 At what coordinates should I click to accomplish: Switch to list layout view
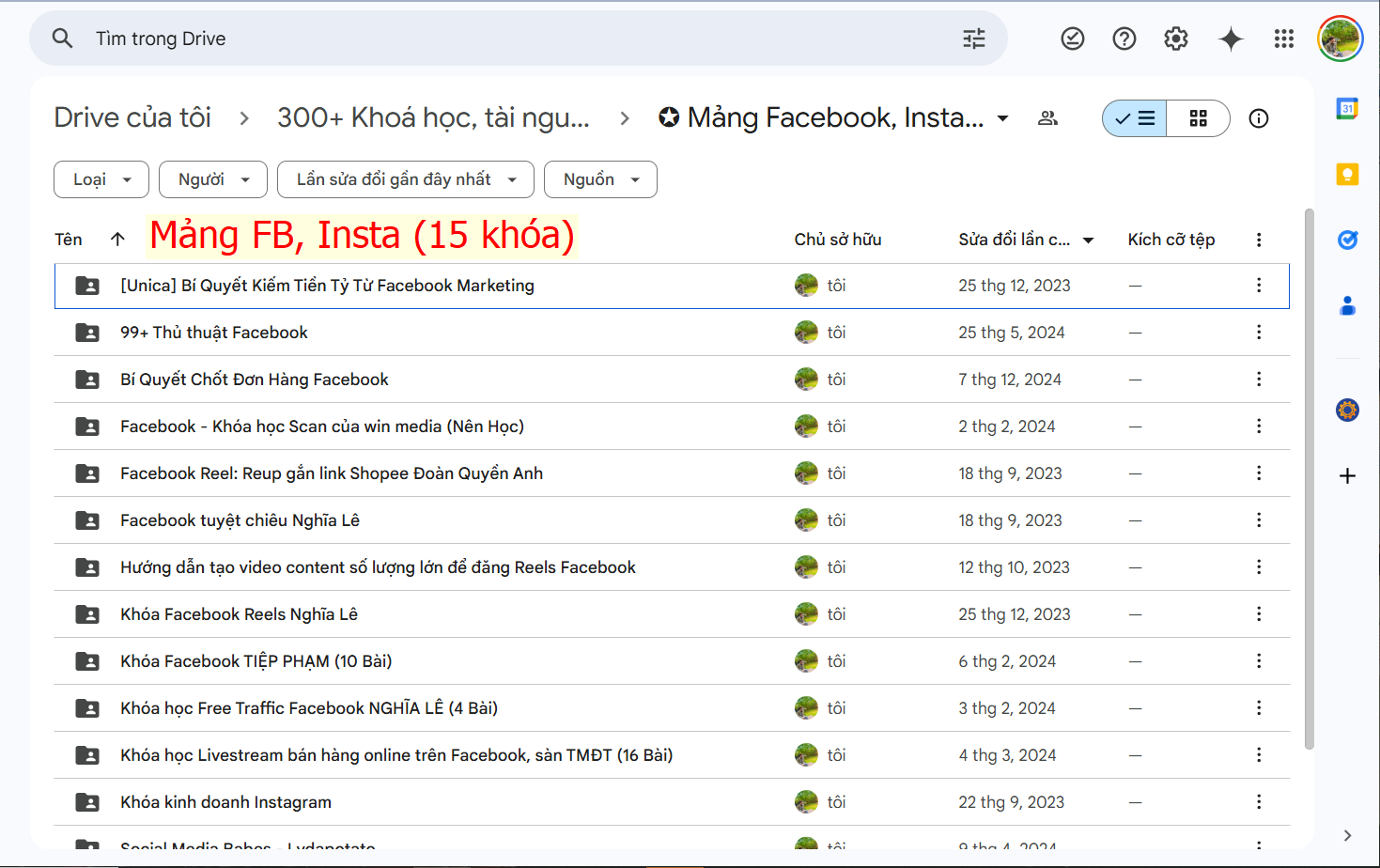click(x=1135, y=118)
